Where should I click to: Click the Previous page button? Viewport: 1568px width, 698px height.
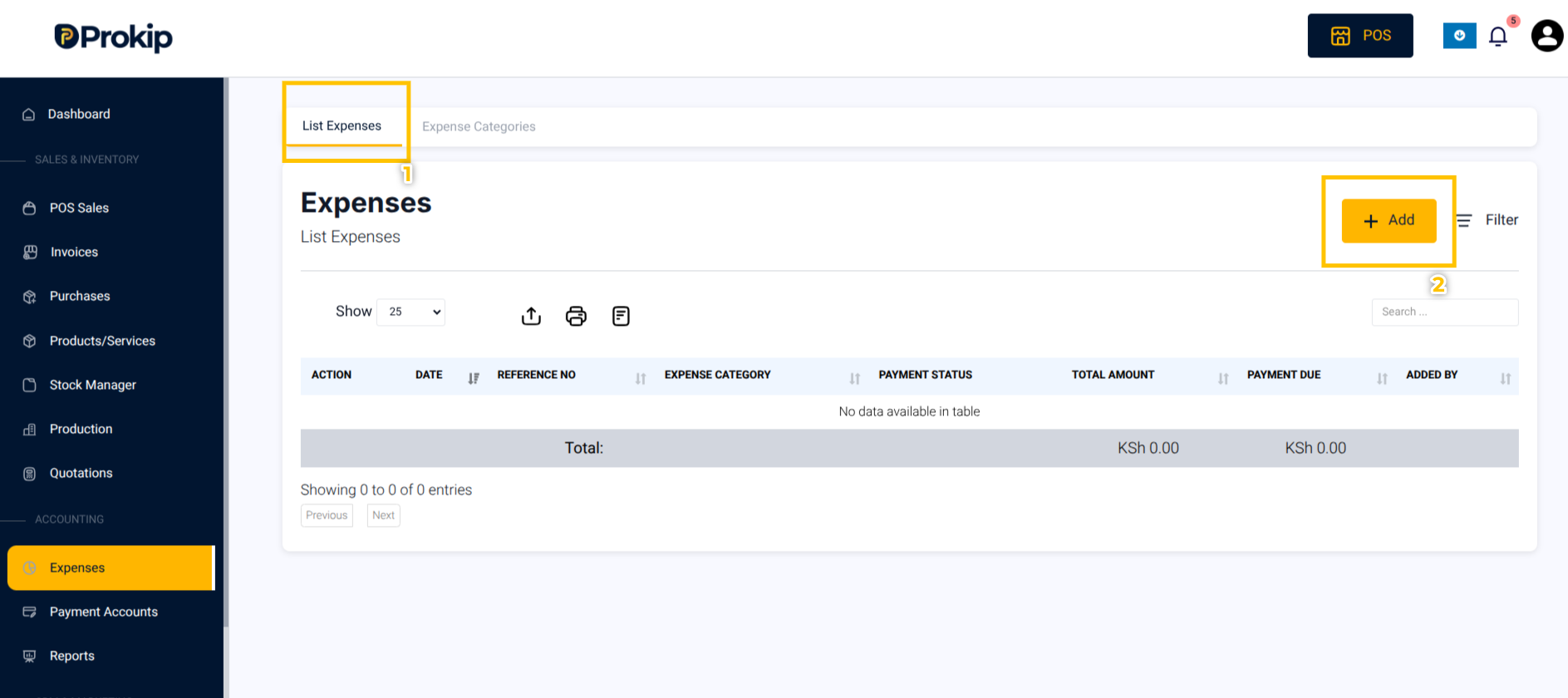327,515
